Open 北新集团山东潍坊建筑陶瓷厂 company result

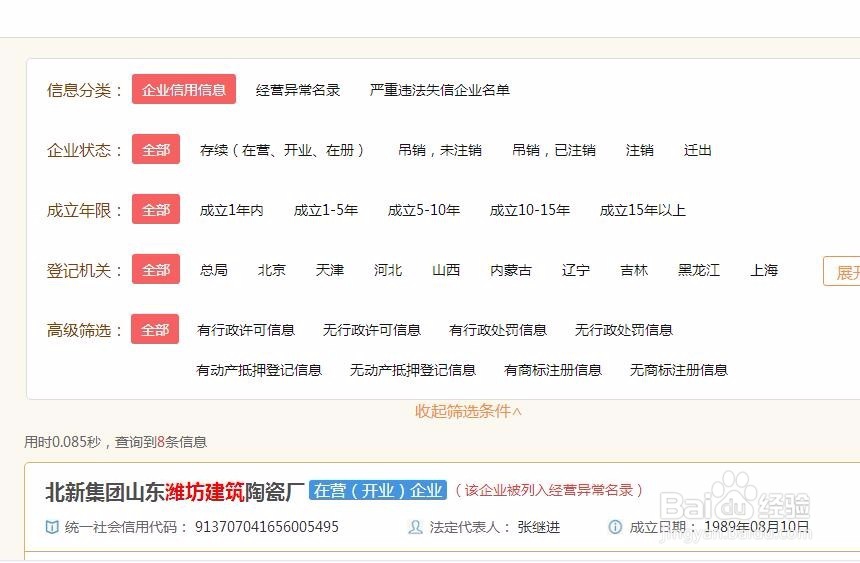pos(174,492)
